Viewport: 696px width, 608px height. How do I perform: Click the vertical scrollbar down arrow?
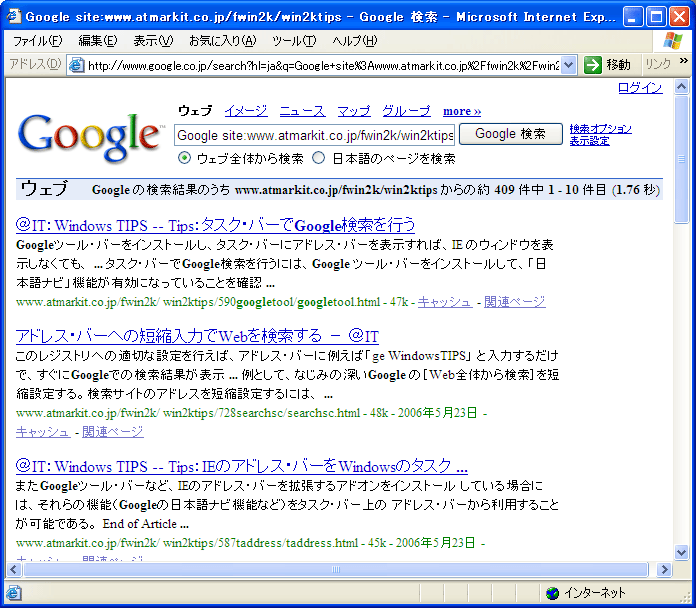click(x=681, y=553)
